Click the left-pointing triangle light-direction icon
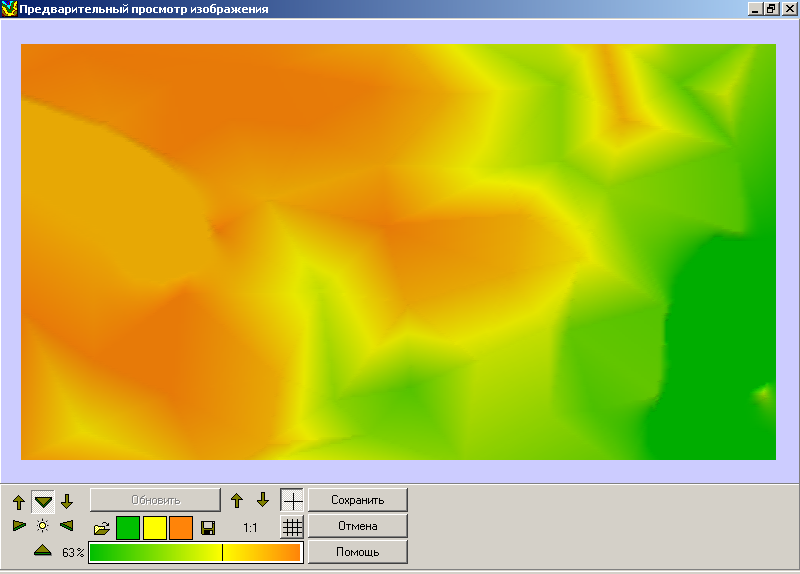Viewport: 800px width, 574px height. (x=66, y=526)
